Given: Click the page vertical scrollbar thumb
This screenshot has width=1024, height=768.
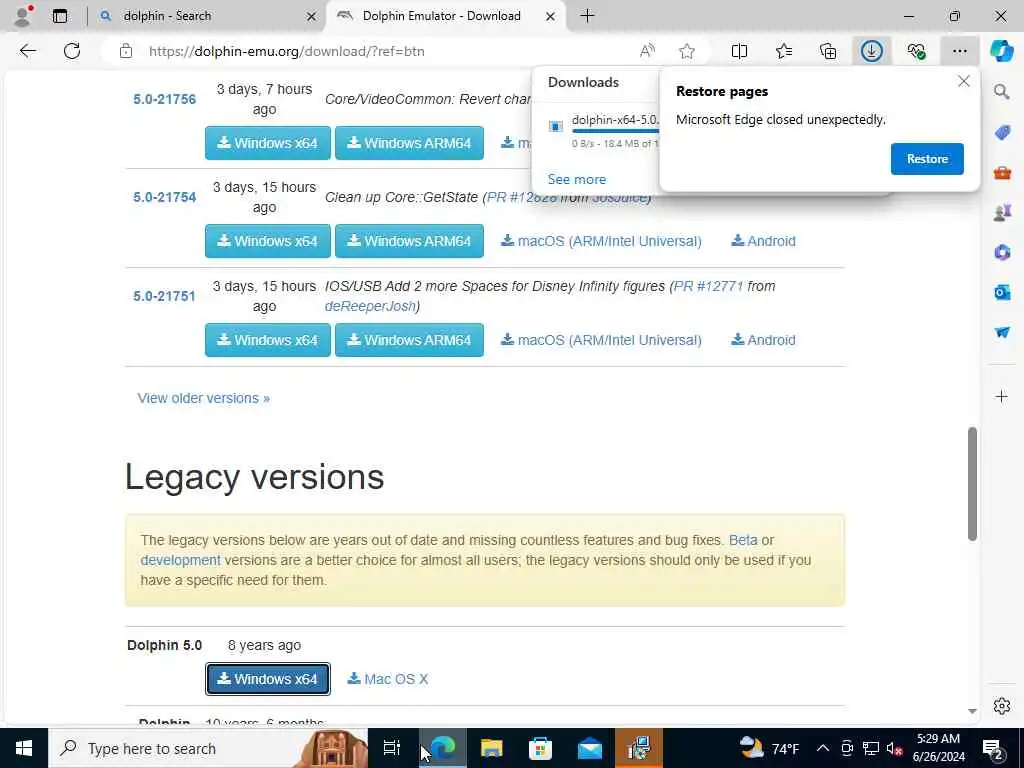Looking at the screenshot, I should pos(972,484).
